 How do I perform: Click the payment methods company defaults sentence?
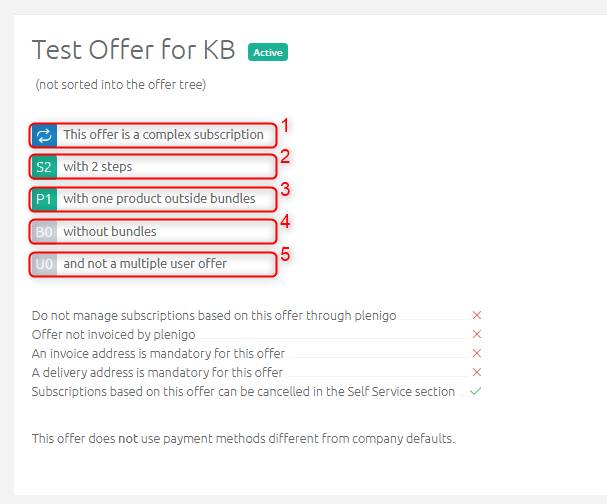pos(243,439)
